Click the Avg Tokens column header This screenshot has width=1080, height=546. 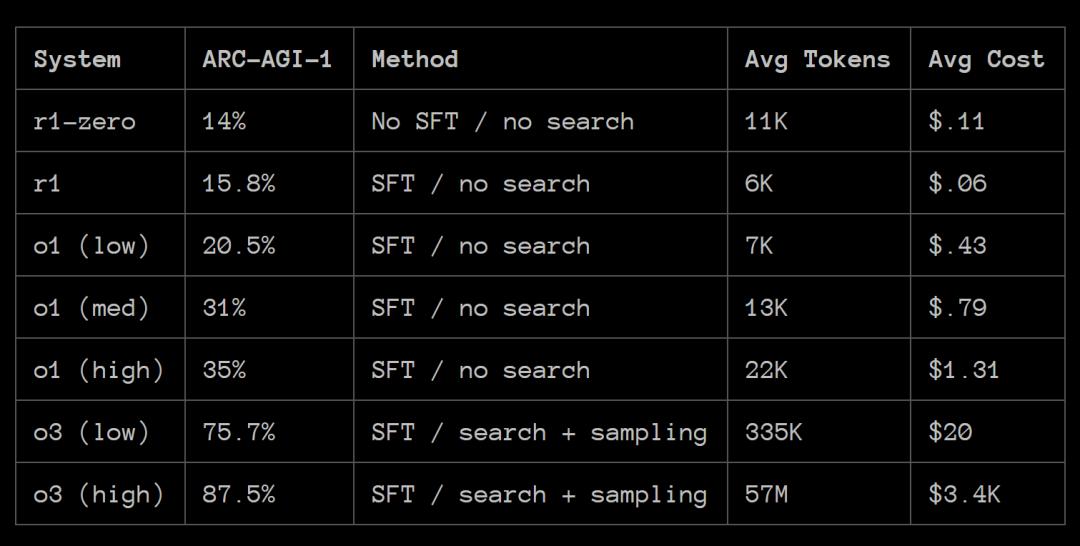pos(818,59)
